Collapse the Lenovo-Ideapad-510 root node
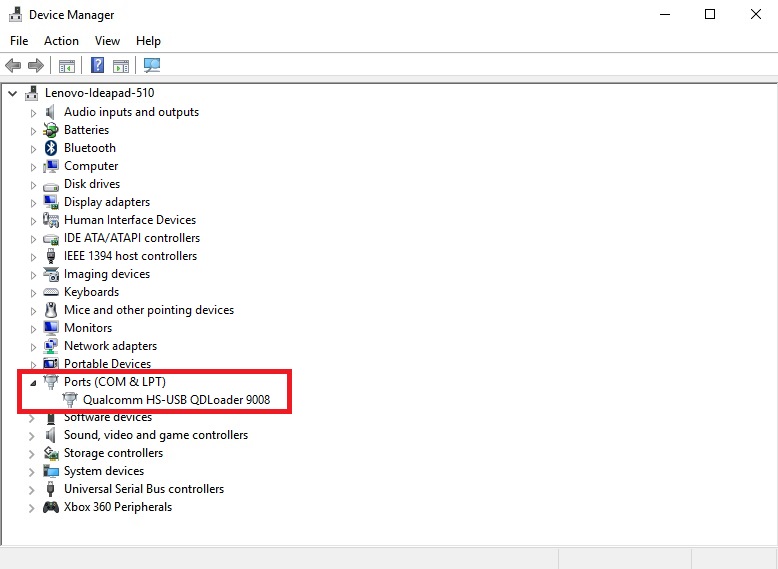Viewport: 778px width, 569px height. [x=13, y=93]
